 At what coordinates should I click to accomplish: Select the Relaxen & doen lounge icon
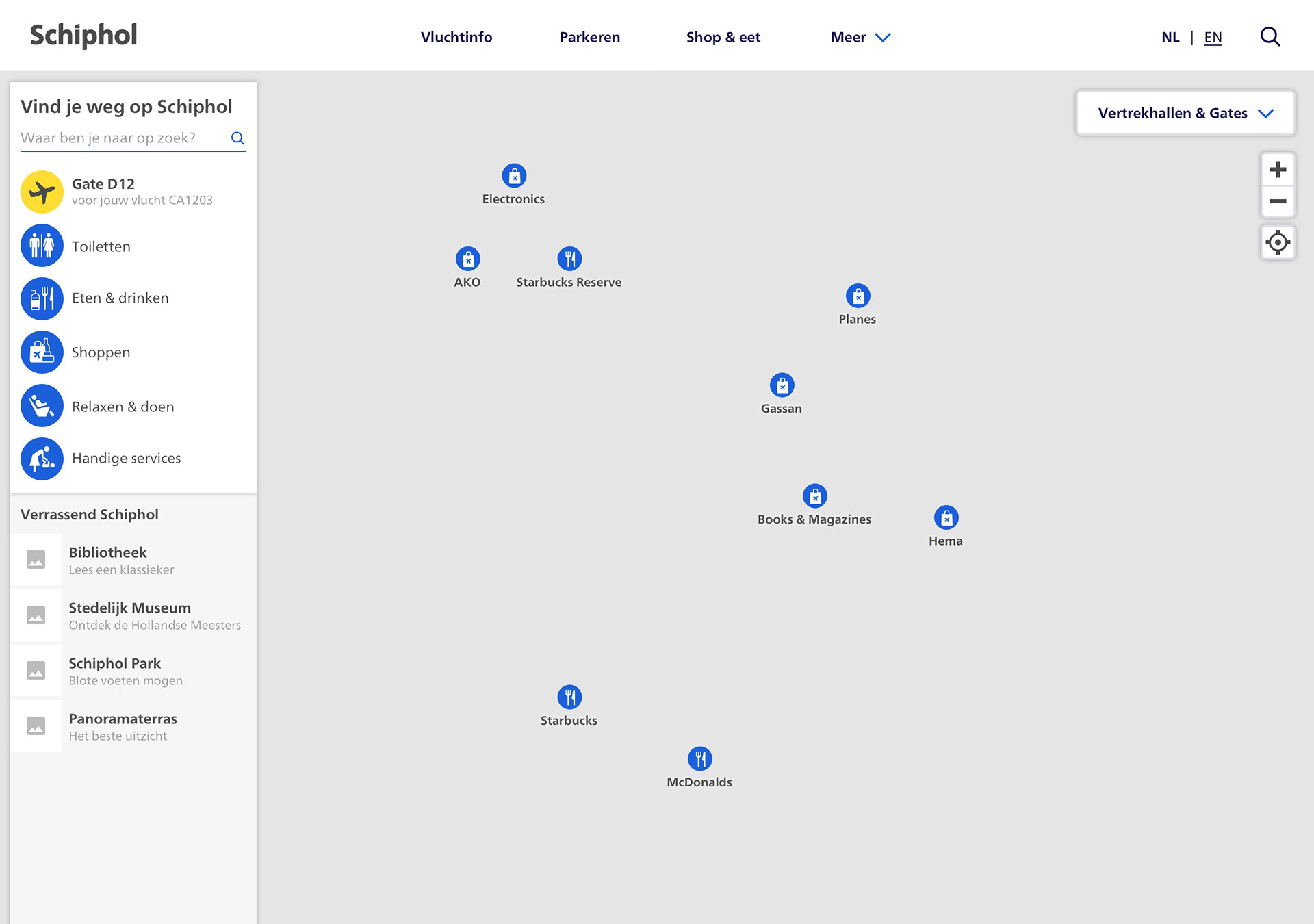click(x=42, y=406)
